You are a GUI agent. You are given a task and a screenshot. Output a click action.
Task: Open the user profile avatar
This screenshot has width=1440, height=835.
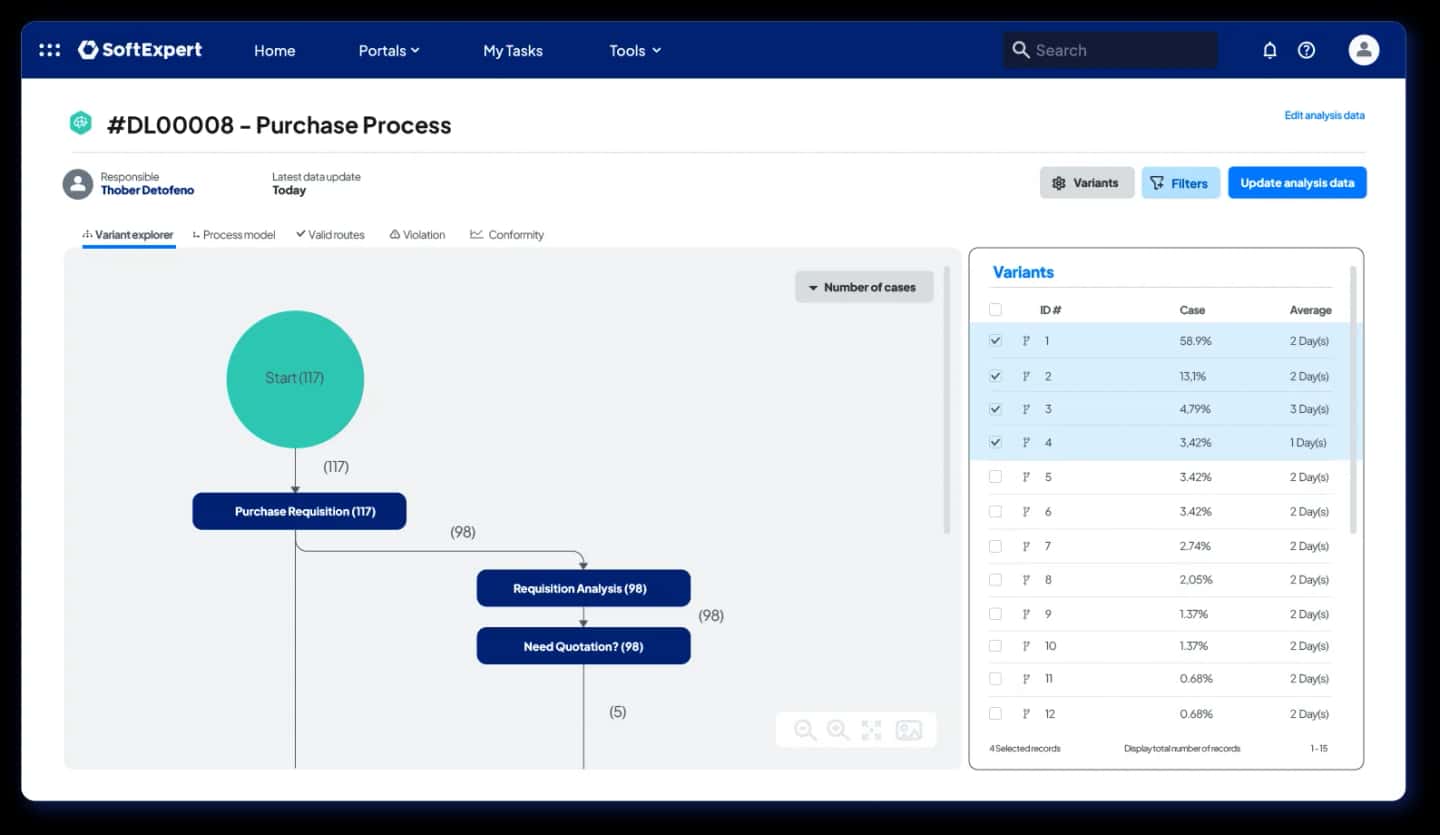point(1364,50)
